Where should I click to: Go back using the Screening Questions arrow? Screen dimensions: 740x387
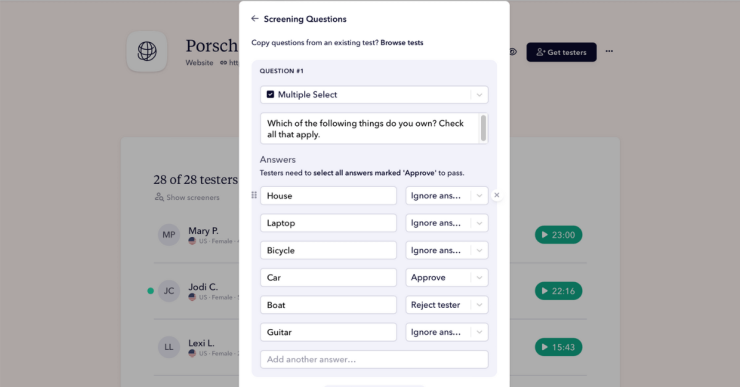(255, 19)
